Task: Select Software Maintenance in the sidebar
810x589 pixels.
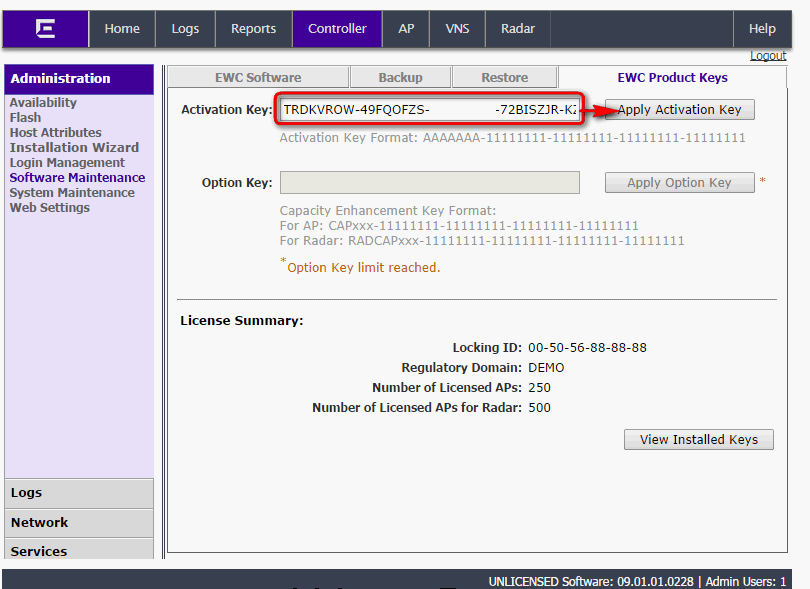Action: [77, 177]
